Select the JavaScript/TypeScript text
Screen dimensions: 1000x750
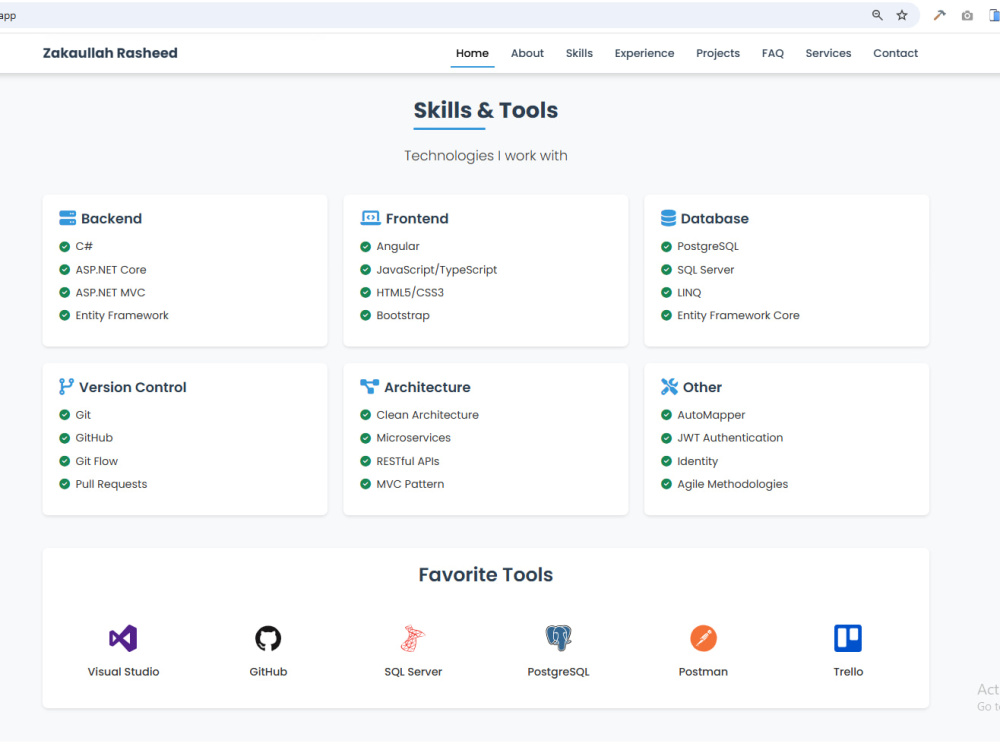(436, 270)
